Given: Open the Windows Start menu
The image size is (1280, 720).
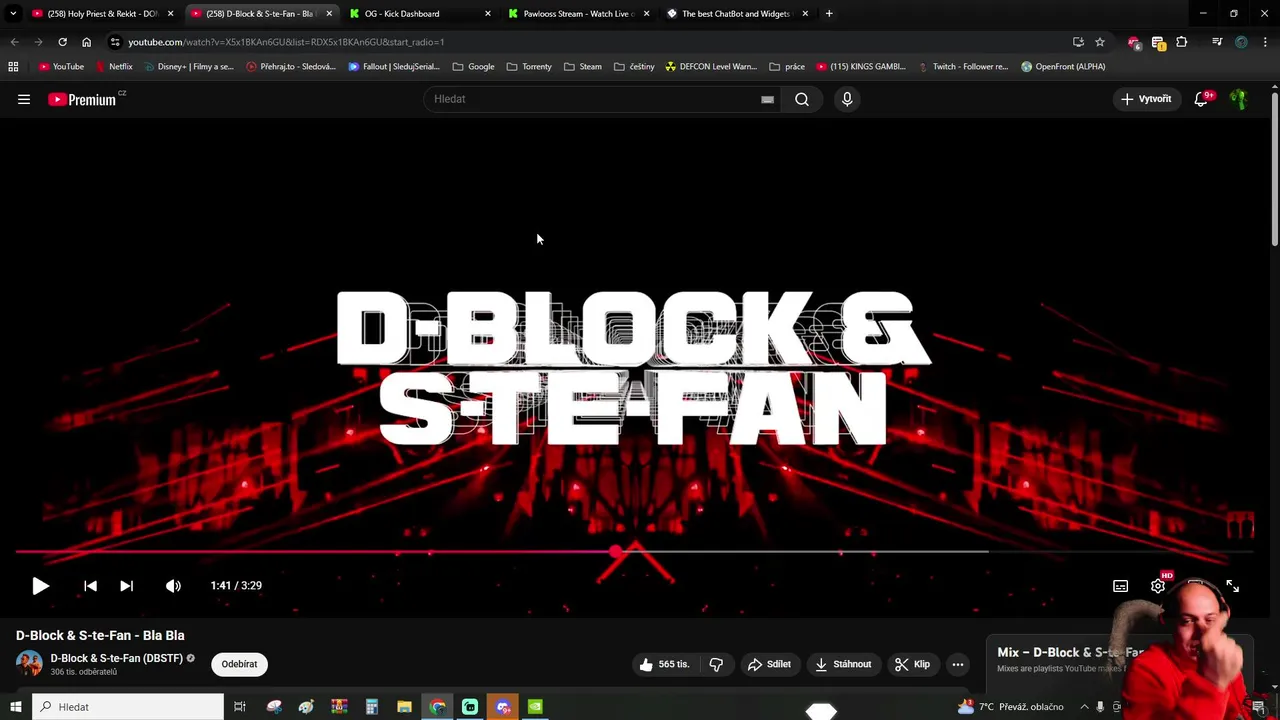Looking at the screenshot, I should (15, 707).
